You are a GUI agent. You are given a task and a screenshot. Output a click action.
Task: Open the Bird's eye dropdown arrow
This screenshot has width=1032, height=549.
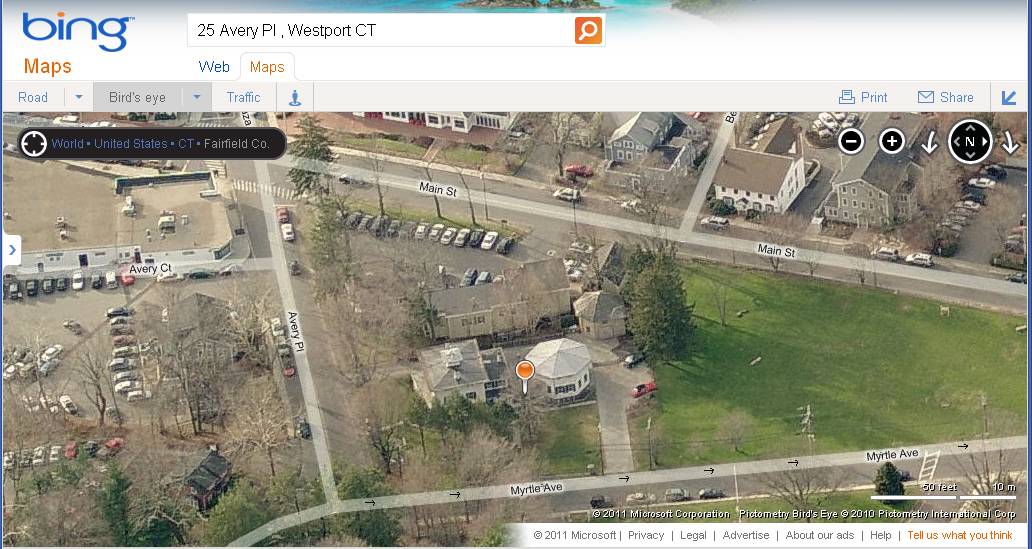197,97
